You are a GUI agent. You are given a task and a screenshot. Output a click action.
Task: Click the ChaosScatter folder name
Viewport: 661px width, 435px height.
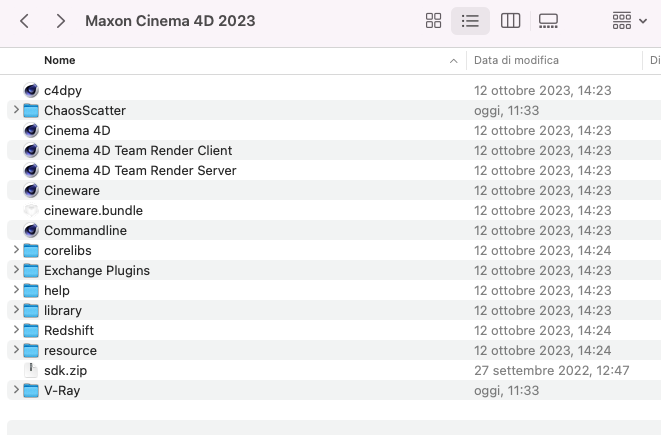click(x=85, y=110)
